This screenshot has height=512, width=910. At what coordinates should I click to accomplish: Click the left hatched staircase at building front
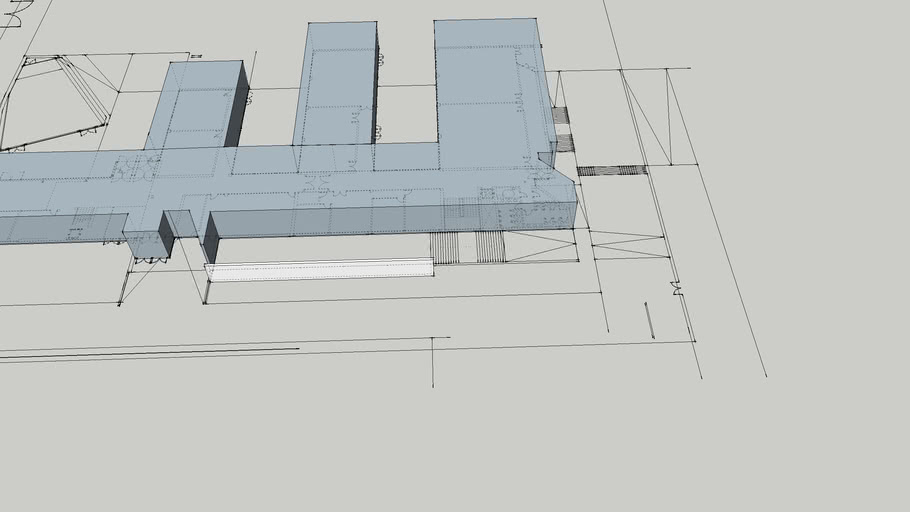click(x=444, y=247)
